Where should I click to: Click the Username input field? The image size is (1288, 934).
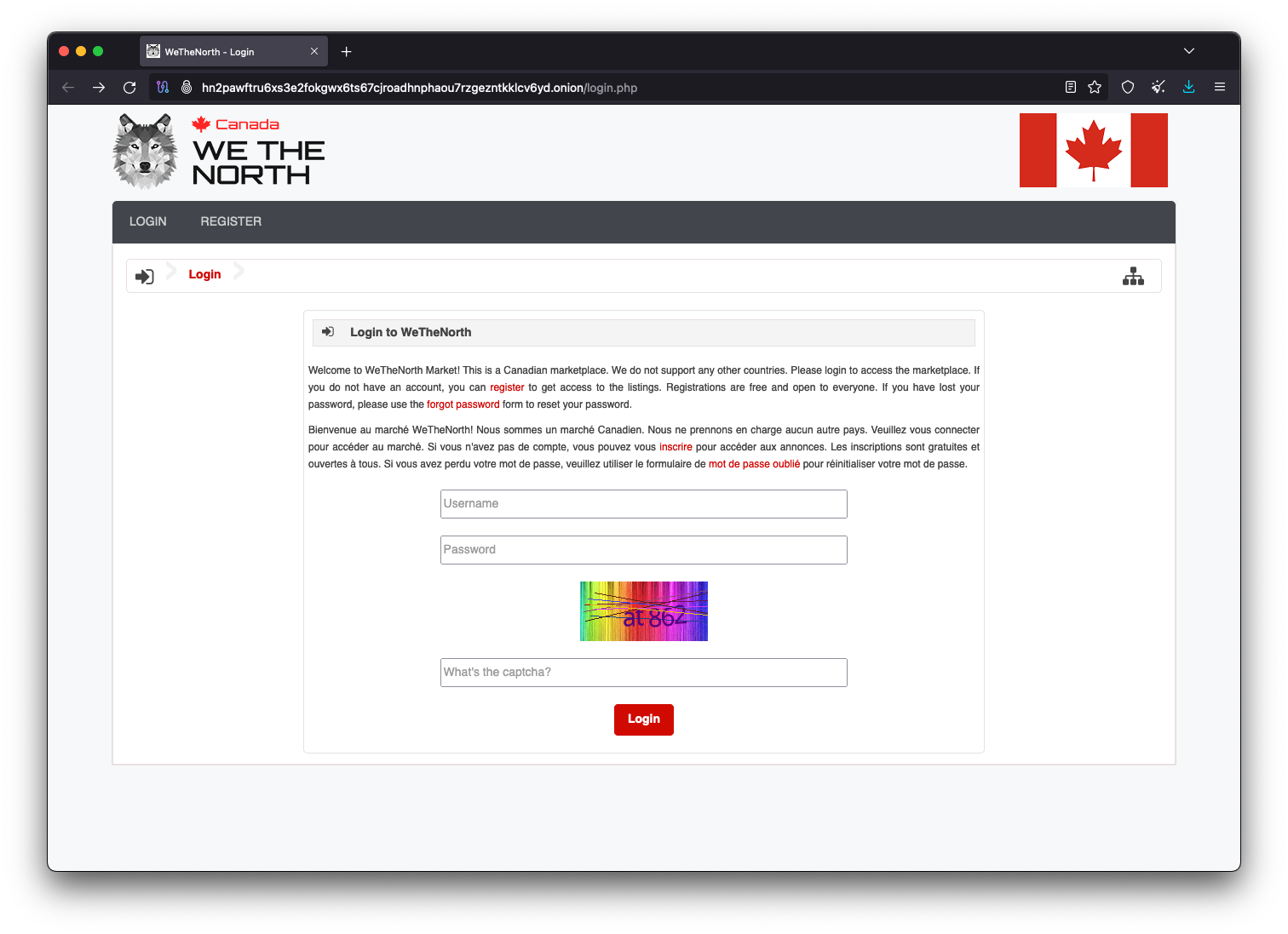pos(643,503)
